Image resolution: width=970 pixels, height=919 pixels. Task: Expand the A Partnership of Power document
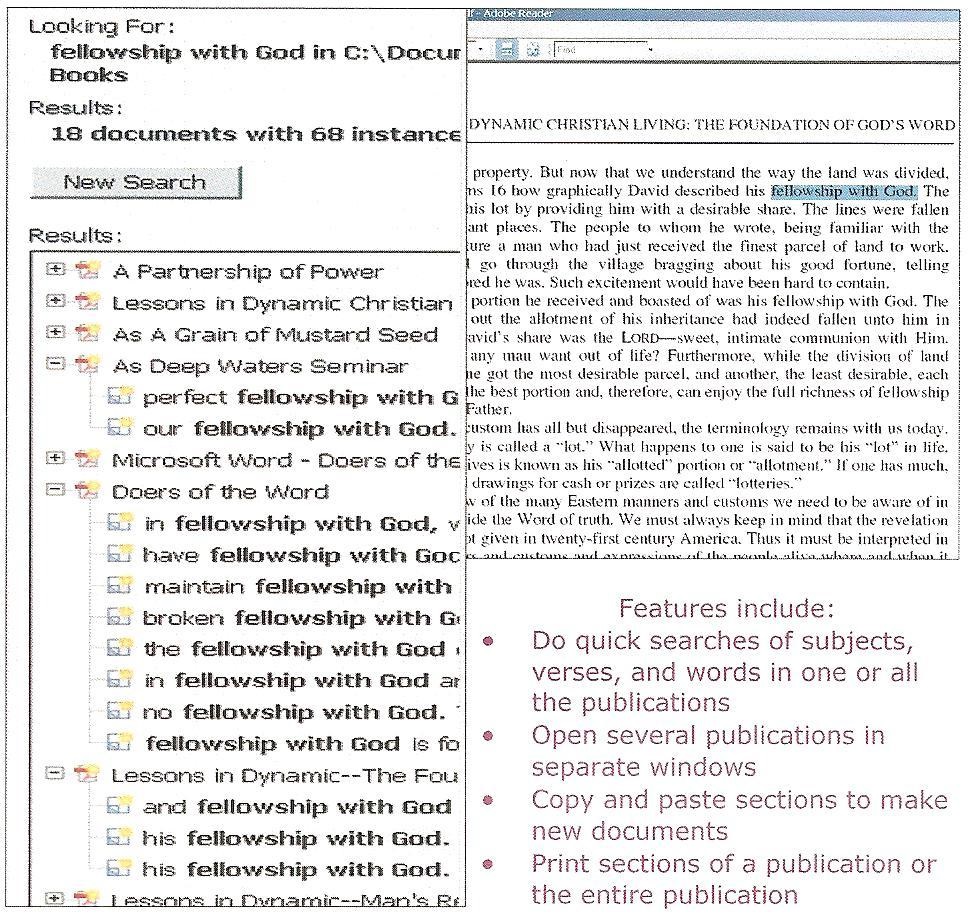[x=56, y=269]
